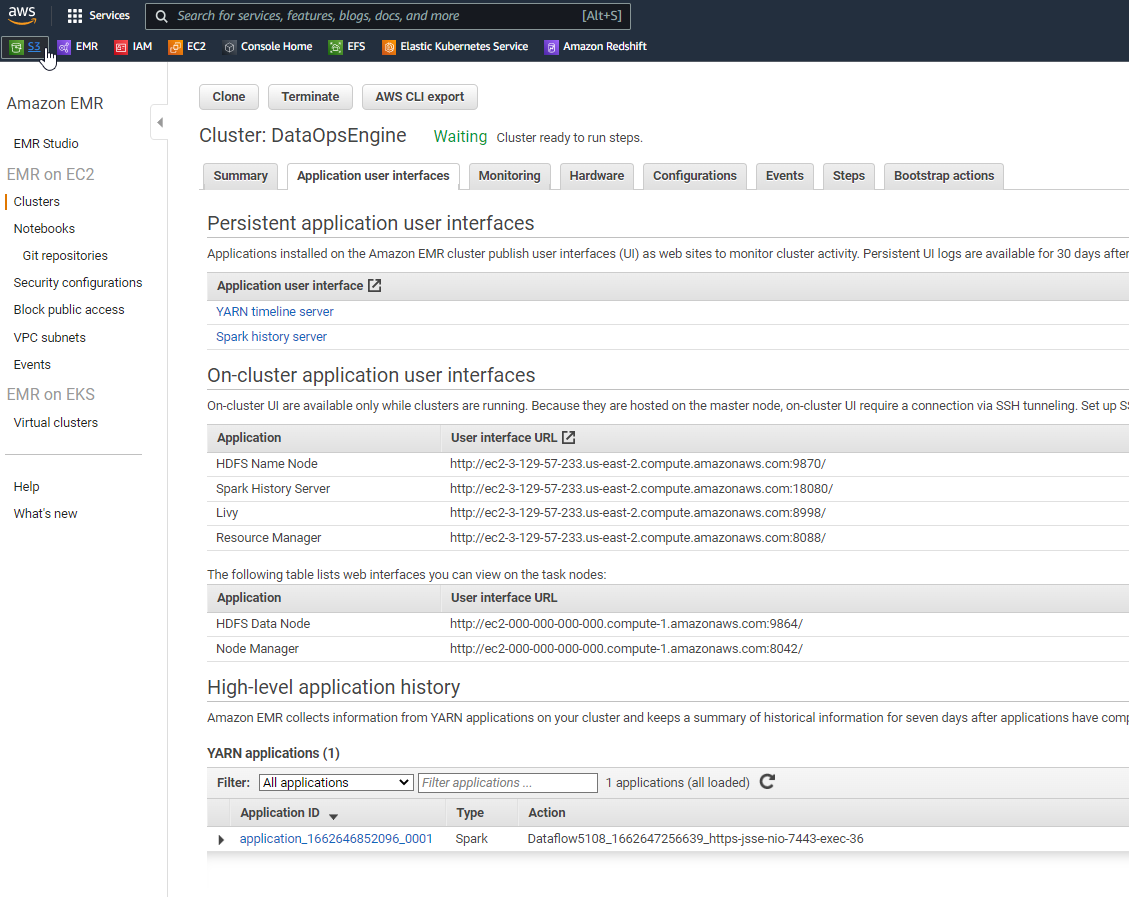Open the EC2 shortcut icon
The height and width of the screenshot is (897, 1129).
coord(175,47)
